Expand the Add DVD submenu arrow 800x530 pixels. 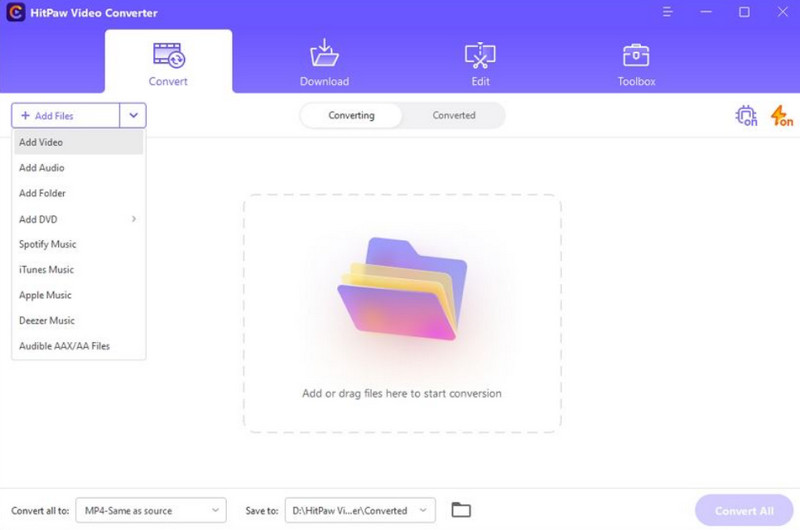click(134, 219)
